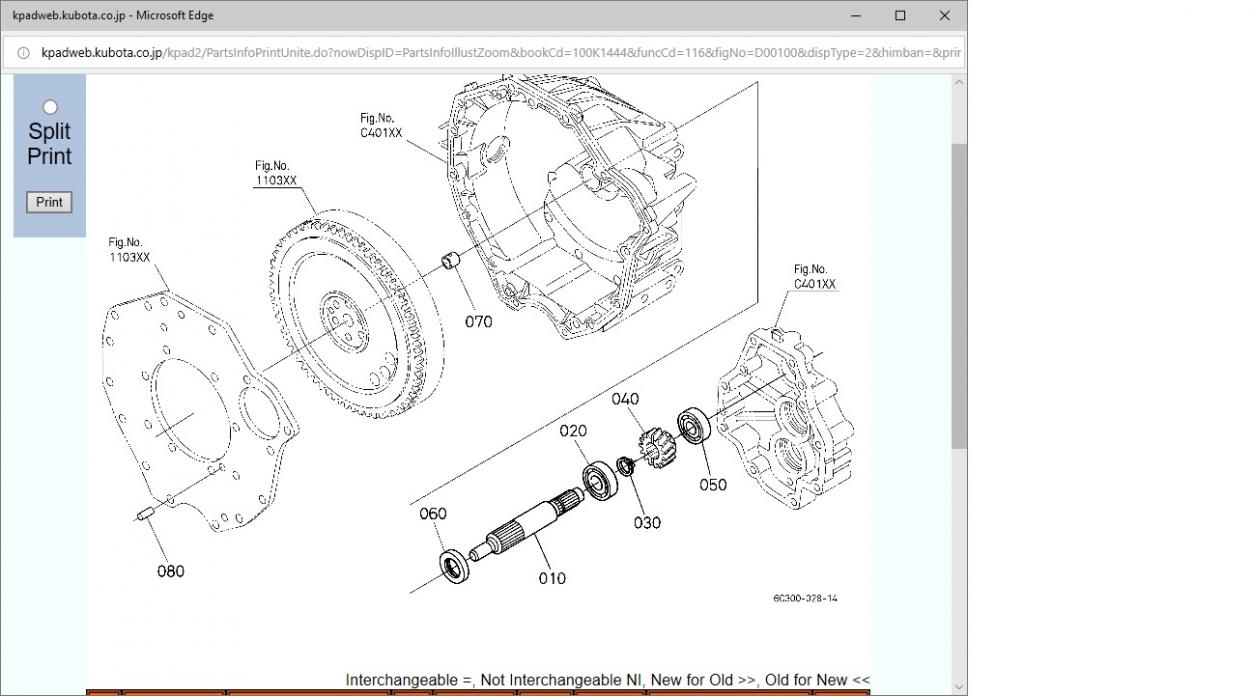Minimize the Edge window
1251x696 pixels.
856,16
